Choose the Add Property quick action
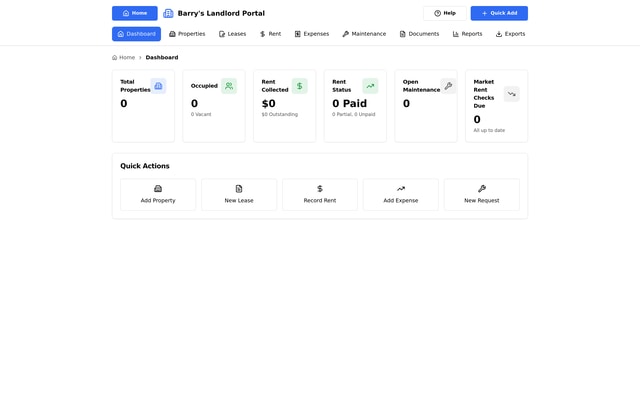This screenshot has height=400, width=640. (x=158, y=194)
